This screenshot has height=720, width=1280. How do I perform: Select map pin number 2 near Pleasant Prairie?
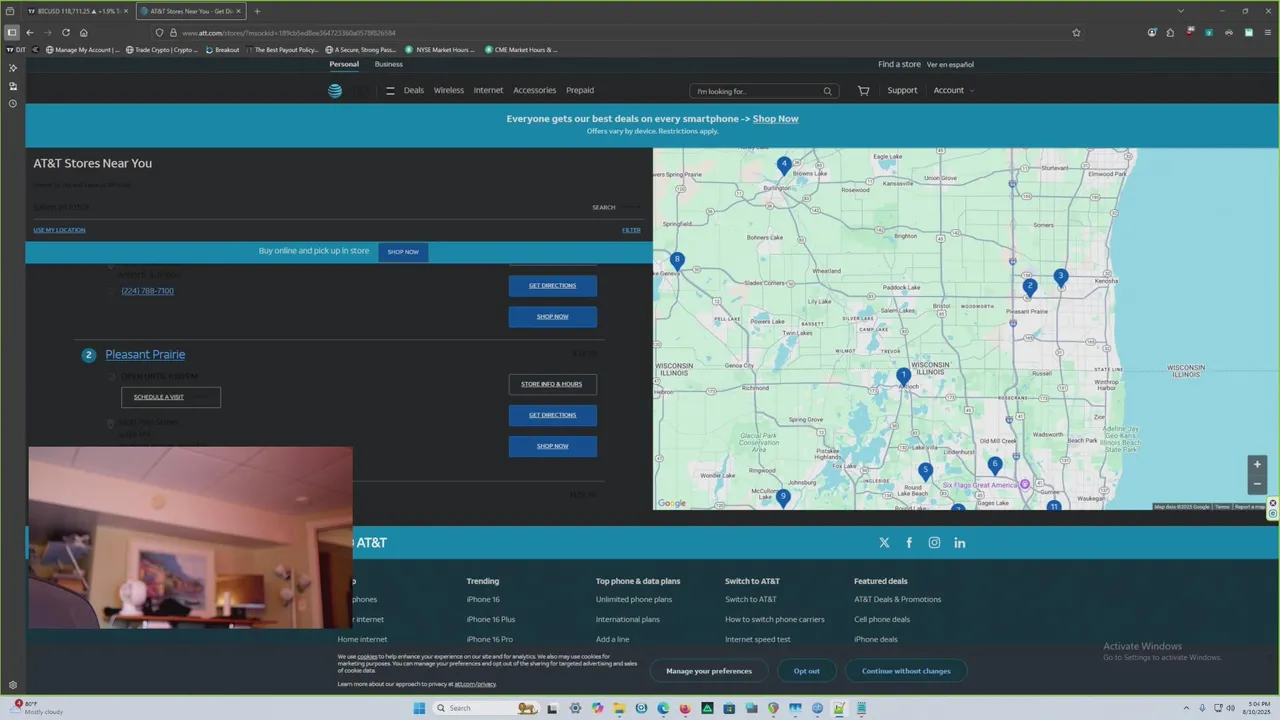1029,287
